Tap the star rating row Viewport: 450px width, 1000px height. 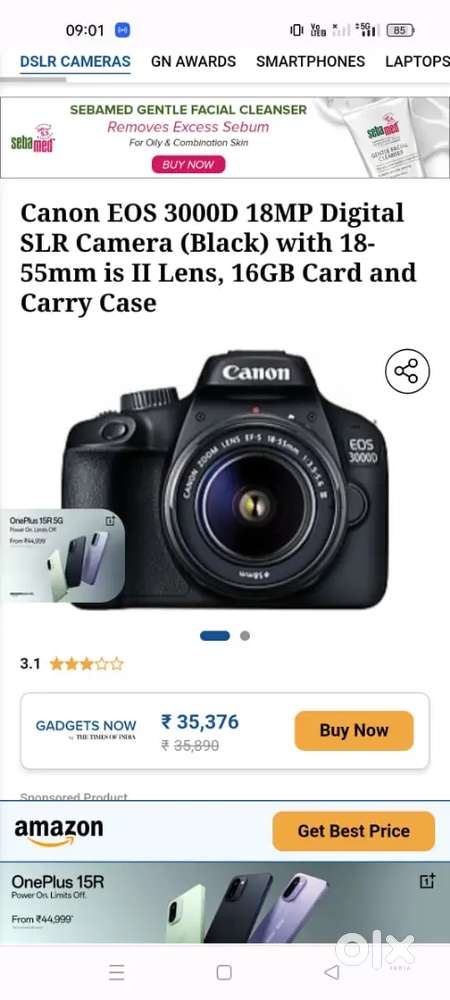click(72, 664)
